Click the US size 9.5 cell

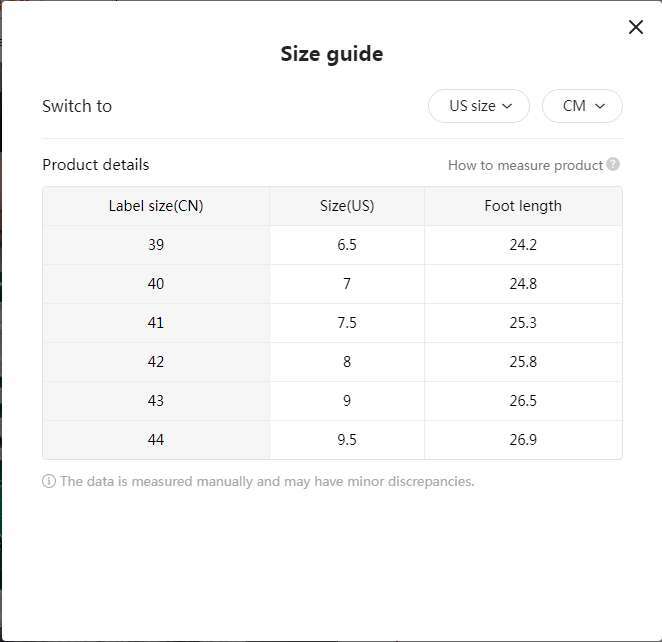coord(347,440)
